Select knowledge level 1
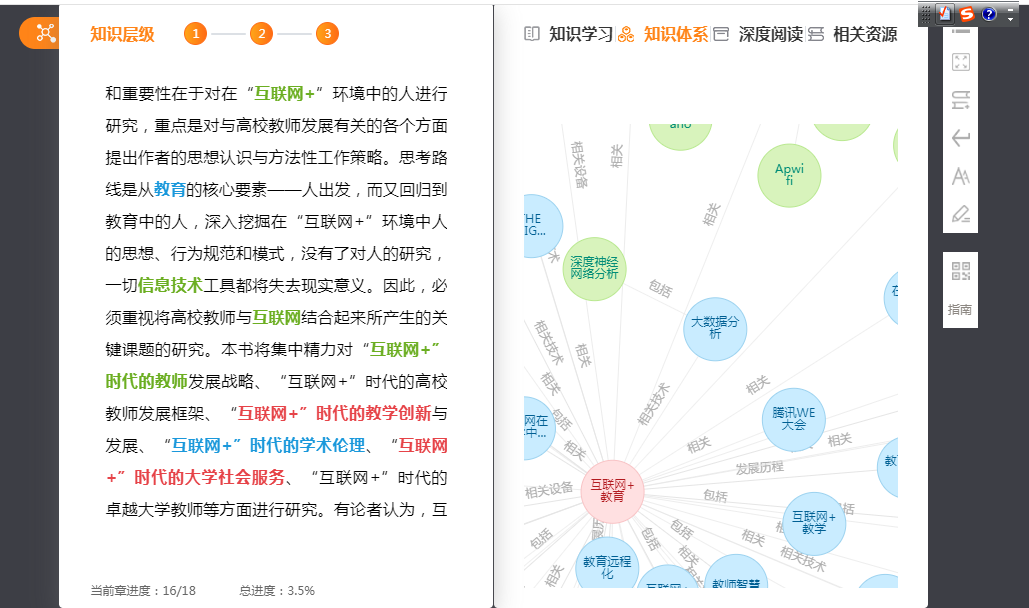The image size is (1029, 608). pos(195,34)
